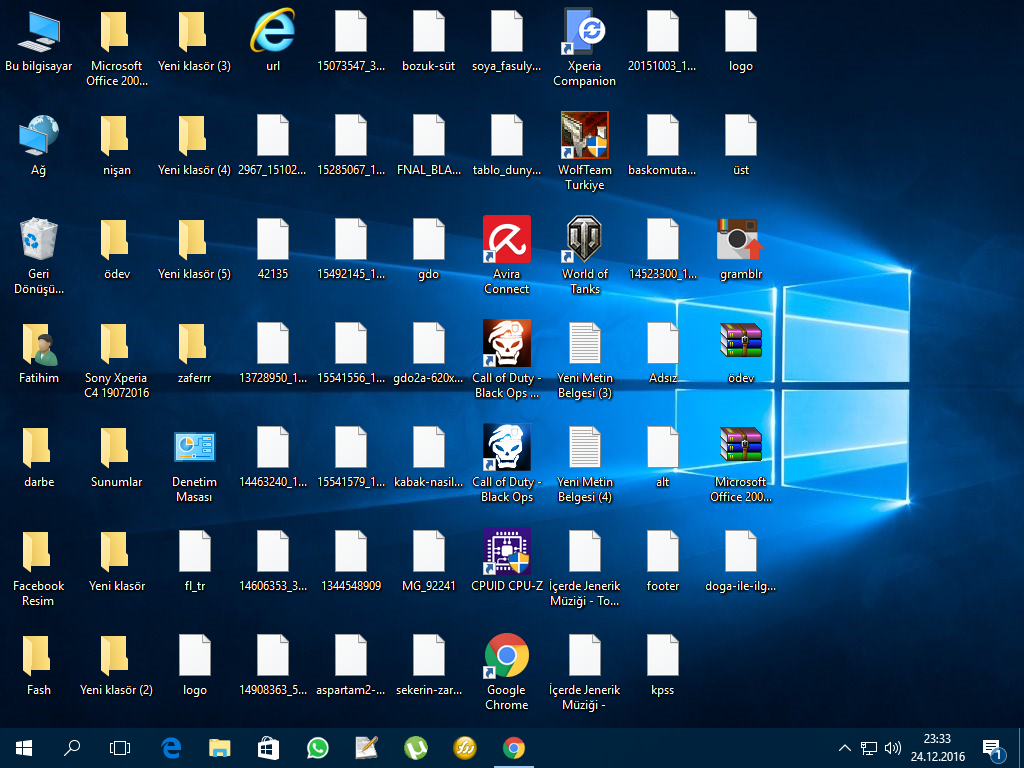Select the Denetim Masası control panel icon

194,448
